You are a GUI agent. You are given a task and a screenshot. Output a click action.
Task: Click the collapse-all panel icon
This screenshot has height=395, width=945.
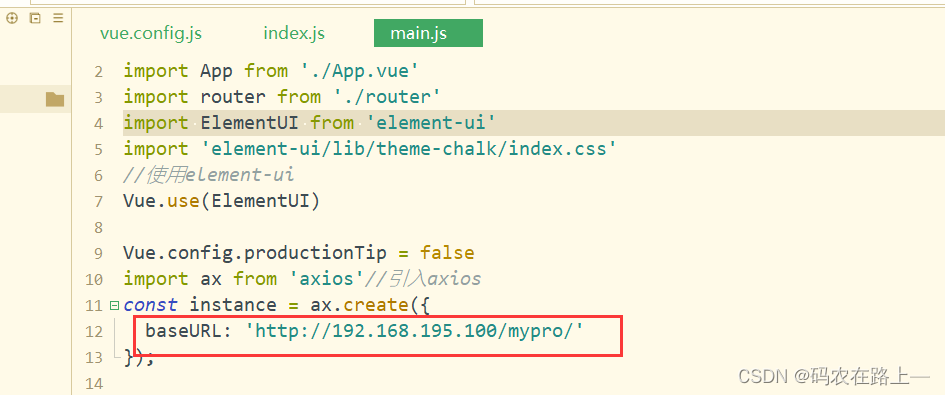tap(35, 19)
